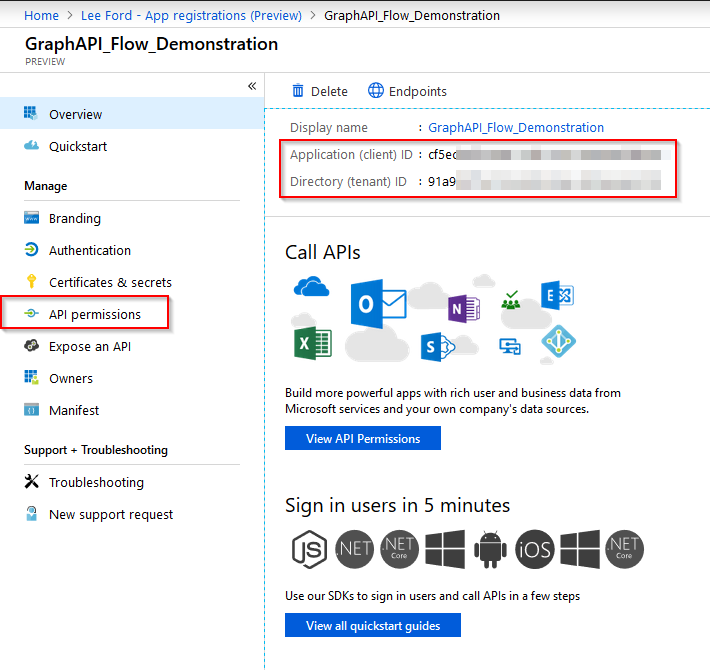
Task: Click the Call APIs heading
Action: click(x=322, y=252)
